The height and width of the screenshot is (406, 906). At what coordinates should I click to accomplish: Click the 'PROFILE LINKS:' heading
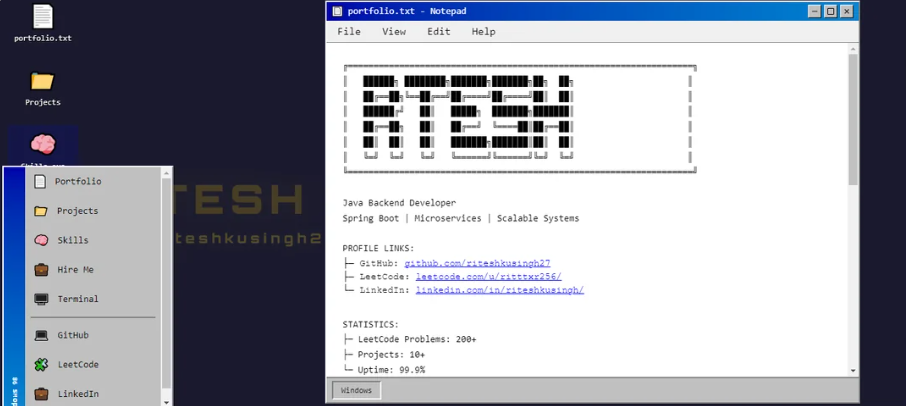coord(378,248)
